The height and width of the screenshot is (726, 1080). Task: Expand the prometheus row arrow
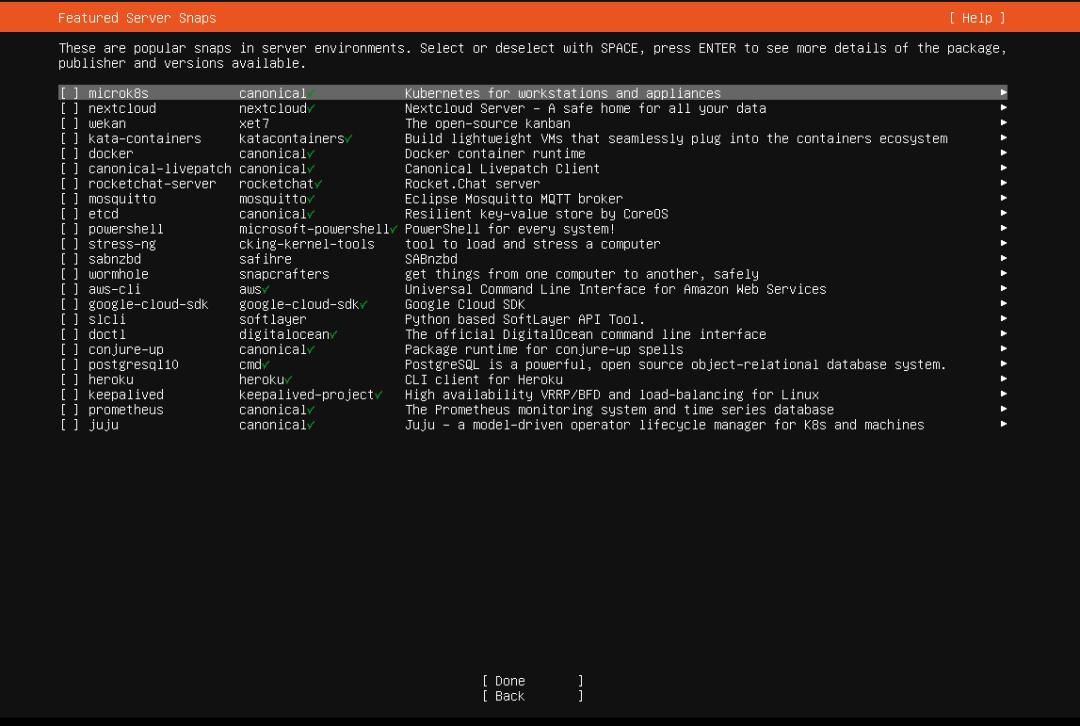(1004, 410)
